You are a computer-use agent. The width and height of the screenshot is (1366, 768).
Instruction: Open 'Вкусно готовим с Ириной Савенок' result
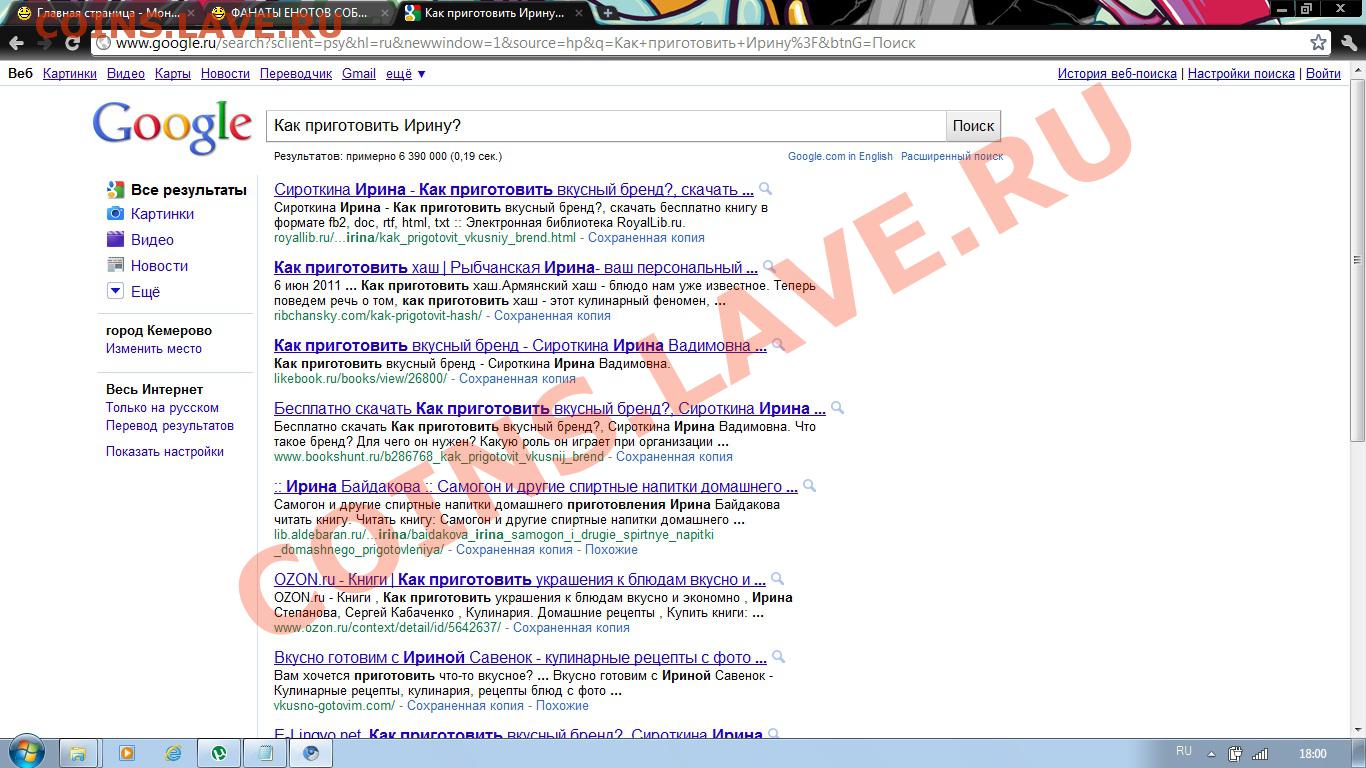pos(520,658)
